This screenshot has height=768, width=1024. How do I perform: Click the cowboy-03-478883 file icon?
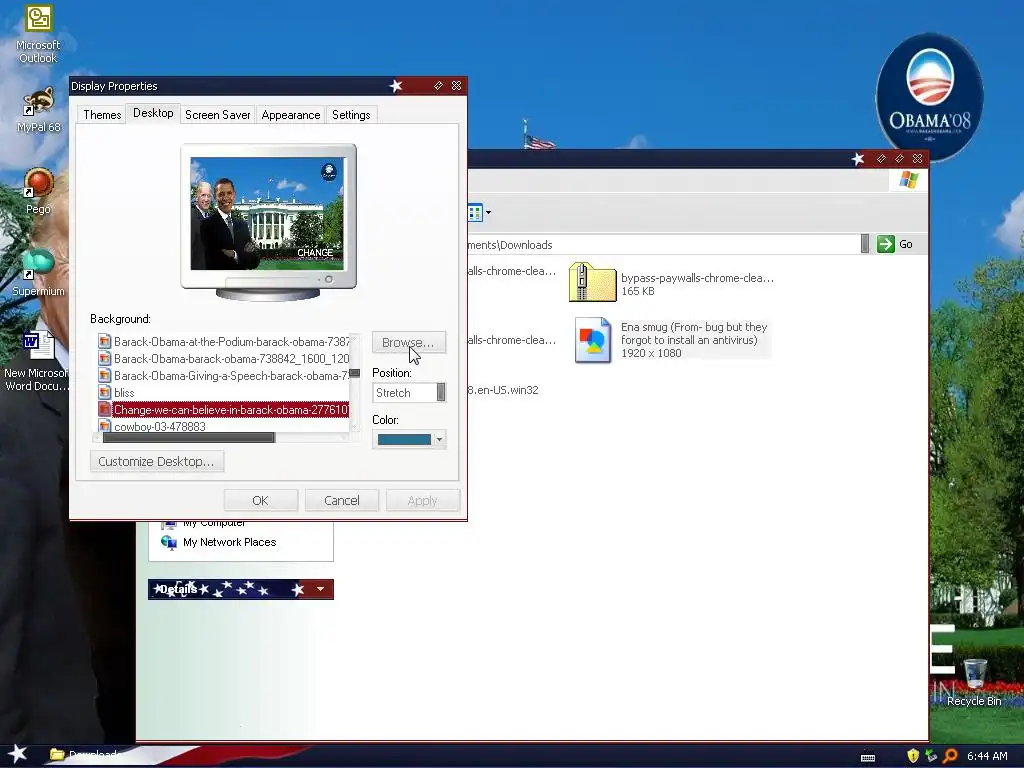click(104, 426)
